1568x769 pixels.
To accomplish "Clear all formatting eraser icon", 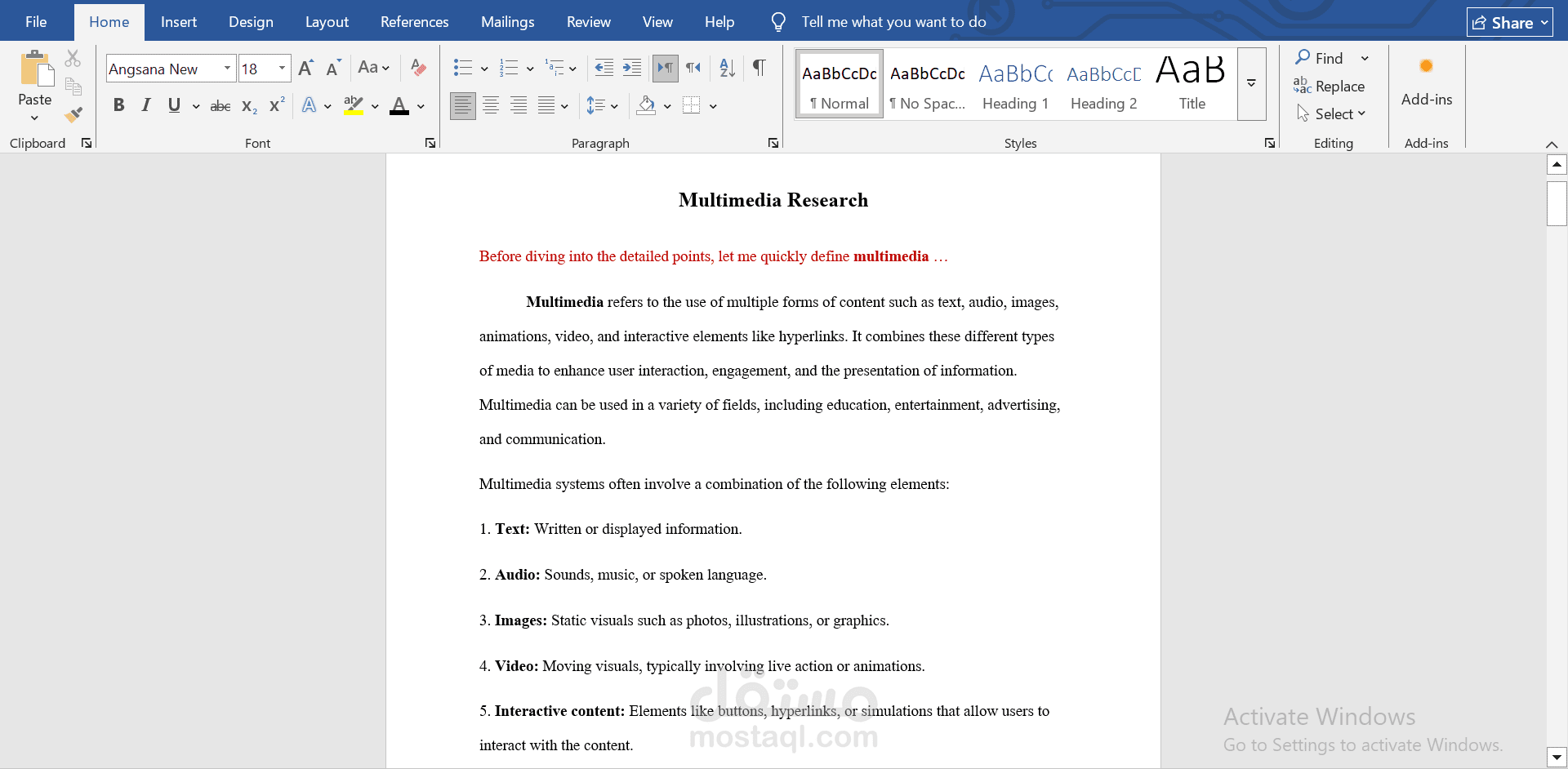I will pyautogui.click(x=418, y=68).
